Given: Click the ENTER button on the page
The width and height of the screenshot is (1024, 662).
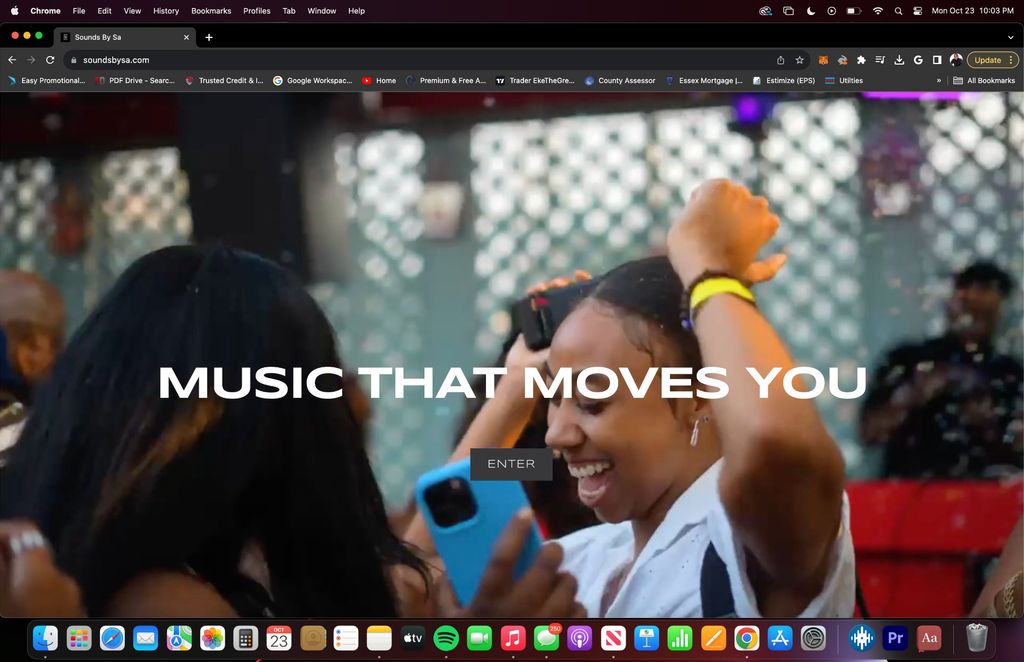Looking at the screenshot, I should (x=511, y=464).
